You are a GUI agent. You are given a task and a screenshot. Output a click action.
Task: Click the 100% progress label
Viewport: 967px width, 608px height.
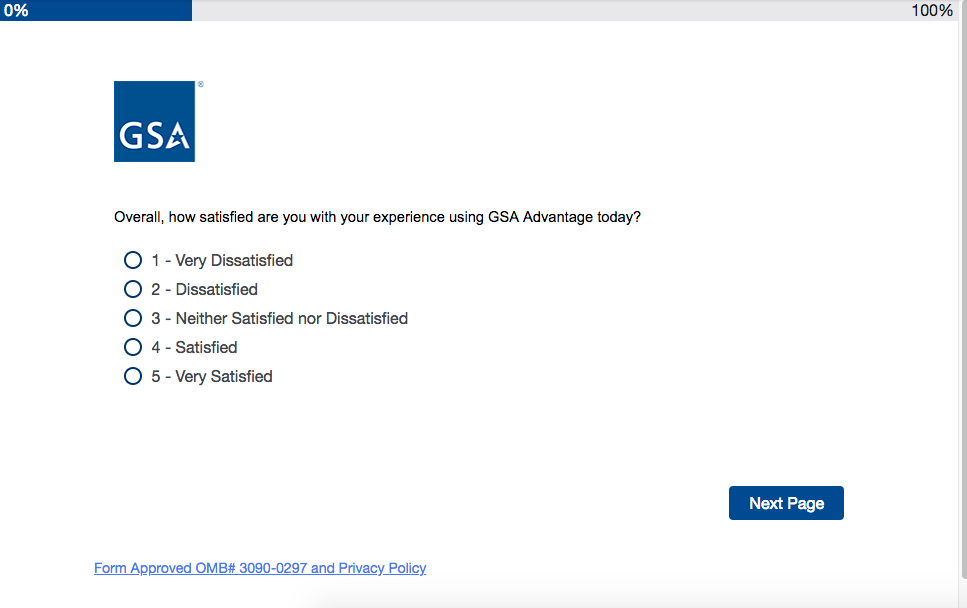coord(931,10)
